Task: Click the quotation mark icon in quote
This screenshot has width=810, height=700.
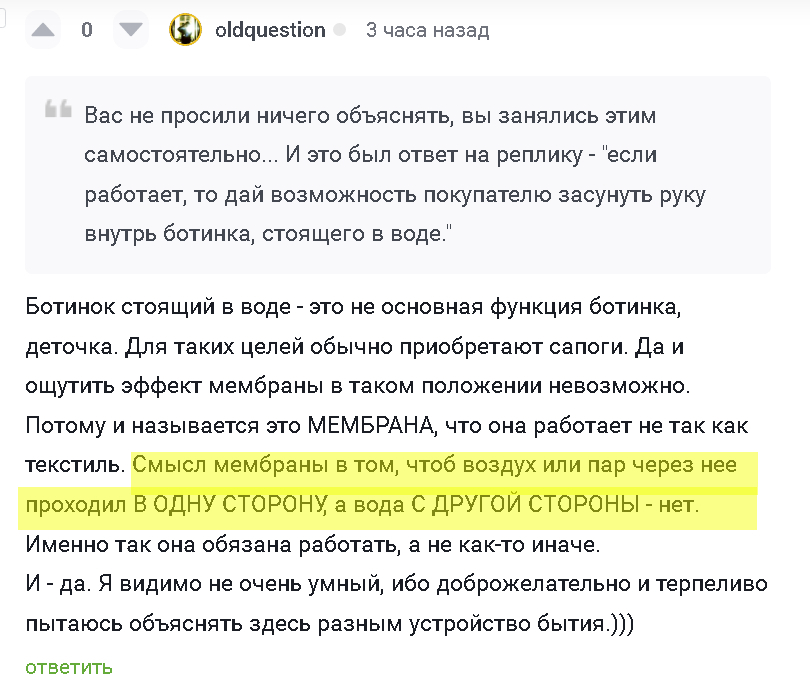Action: 58,110
